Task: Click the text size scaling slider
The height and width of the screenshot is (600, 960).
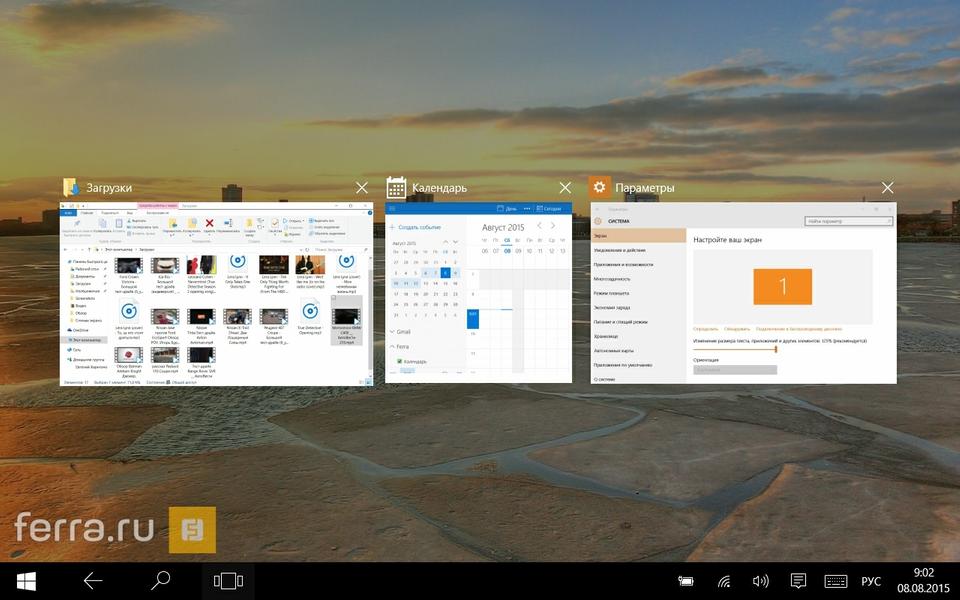Action: point(775,349)
